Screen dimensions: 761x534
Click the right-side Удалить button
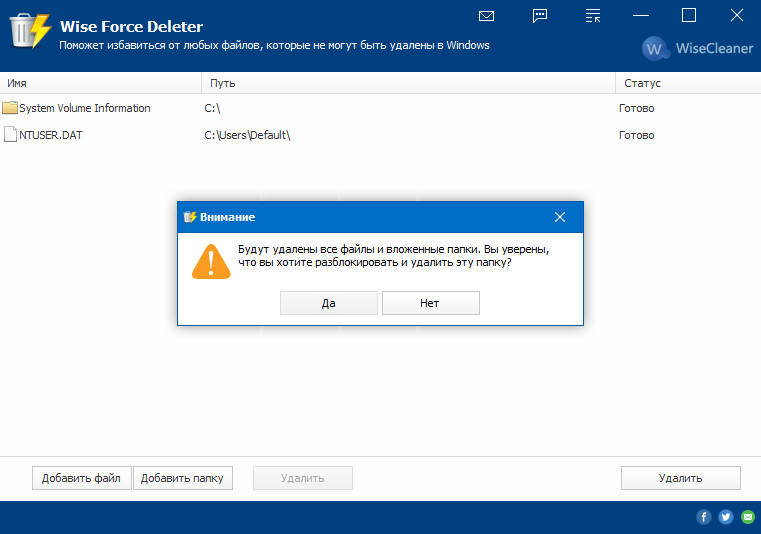click(680, 478)
